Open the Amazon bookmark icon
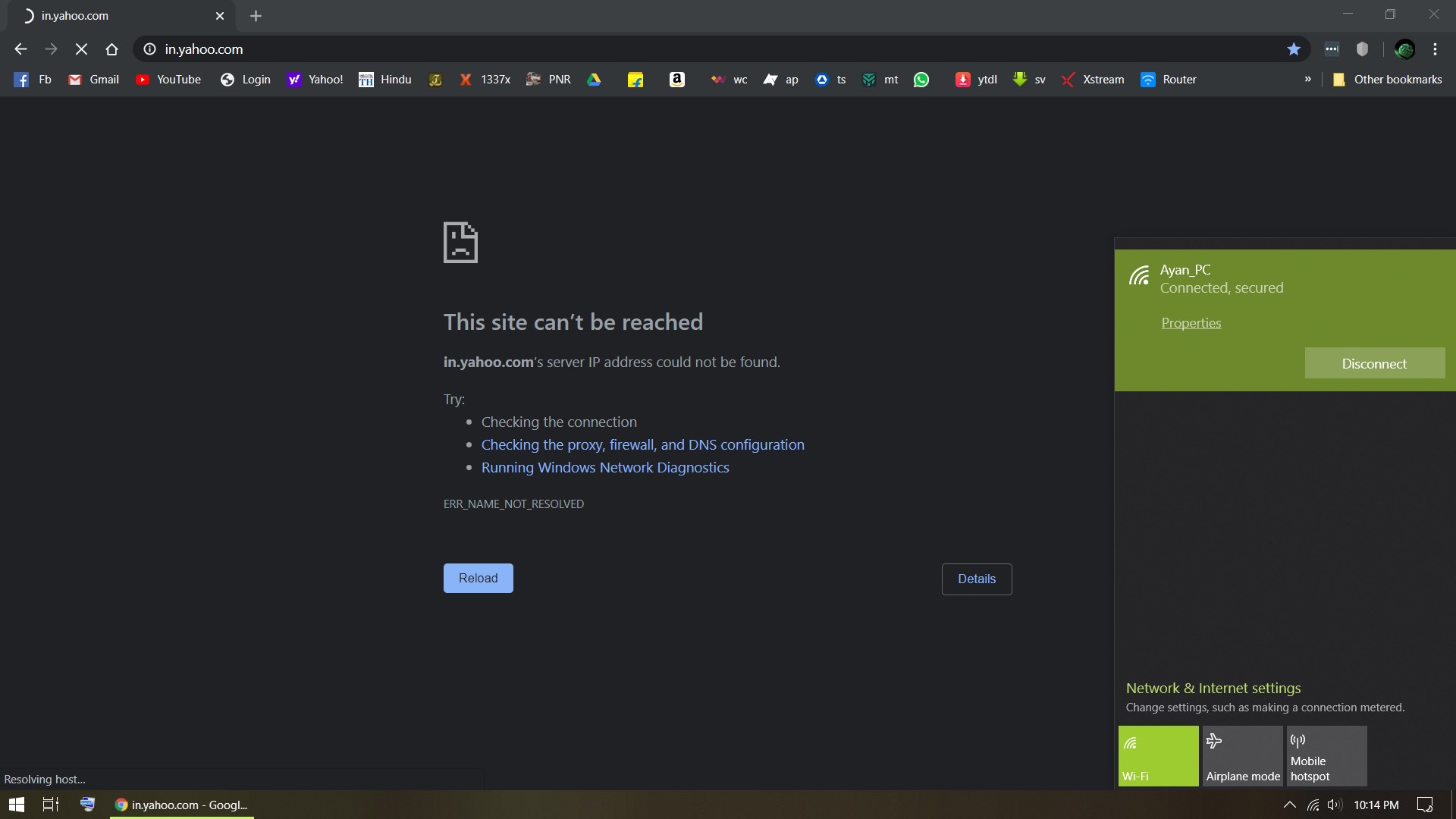The image size is (1456, 819). (676, 80)
